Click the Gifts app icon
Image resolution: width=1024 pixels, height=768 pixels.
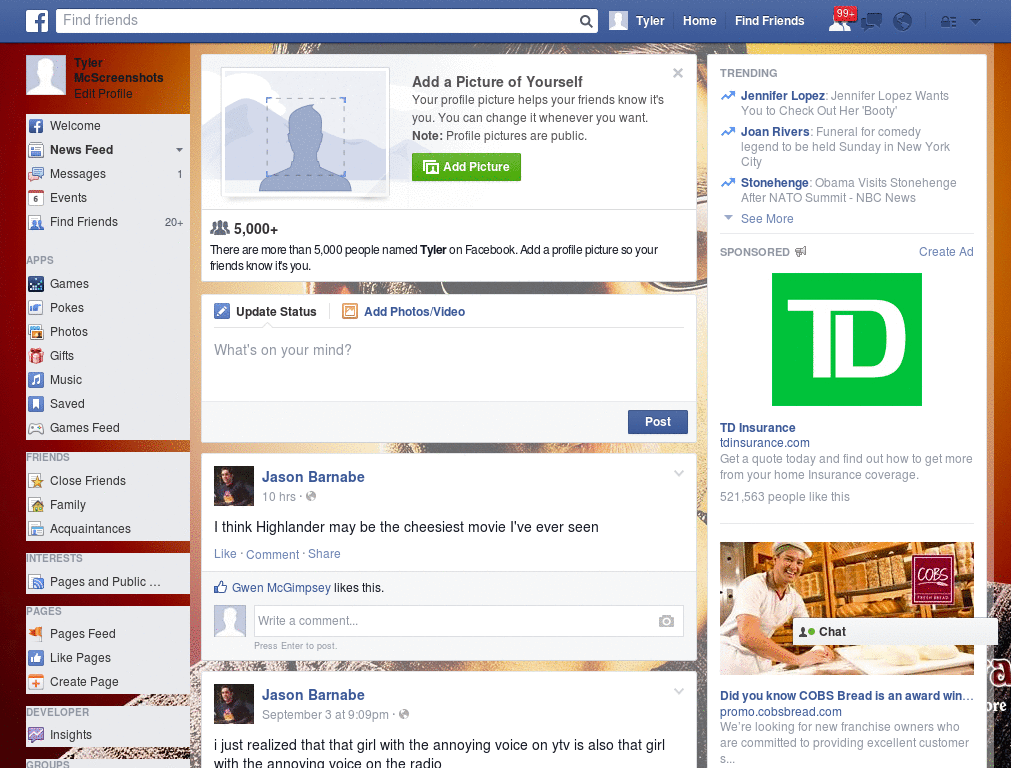36,356
